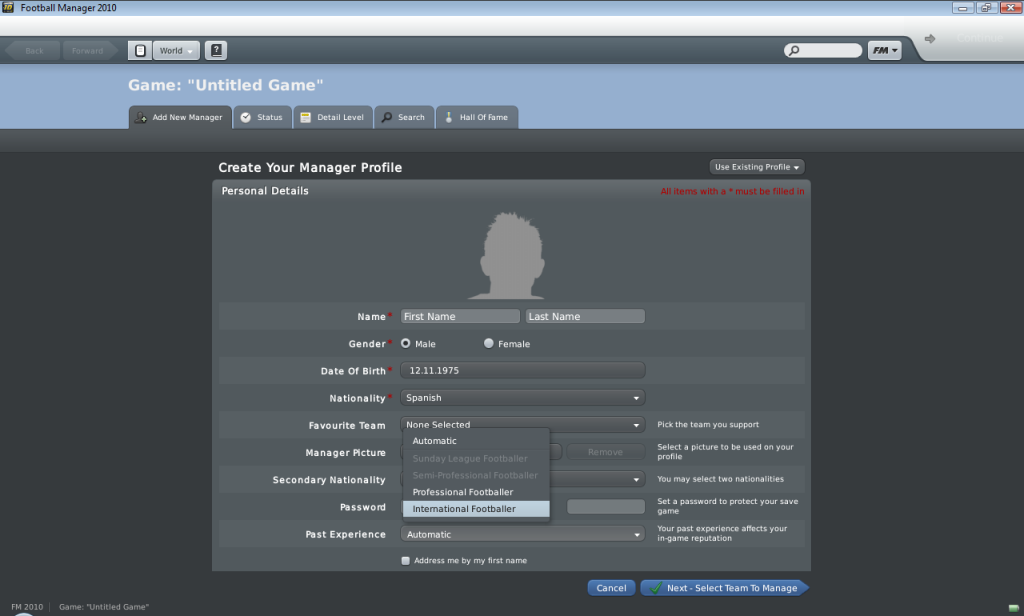Click the Hall Of Fame trophy icon
This screenshot has width=1024, height=616.
(449, 118)
